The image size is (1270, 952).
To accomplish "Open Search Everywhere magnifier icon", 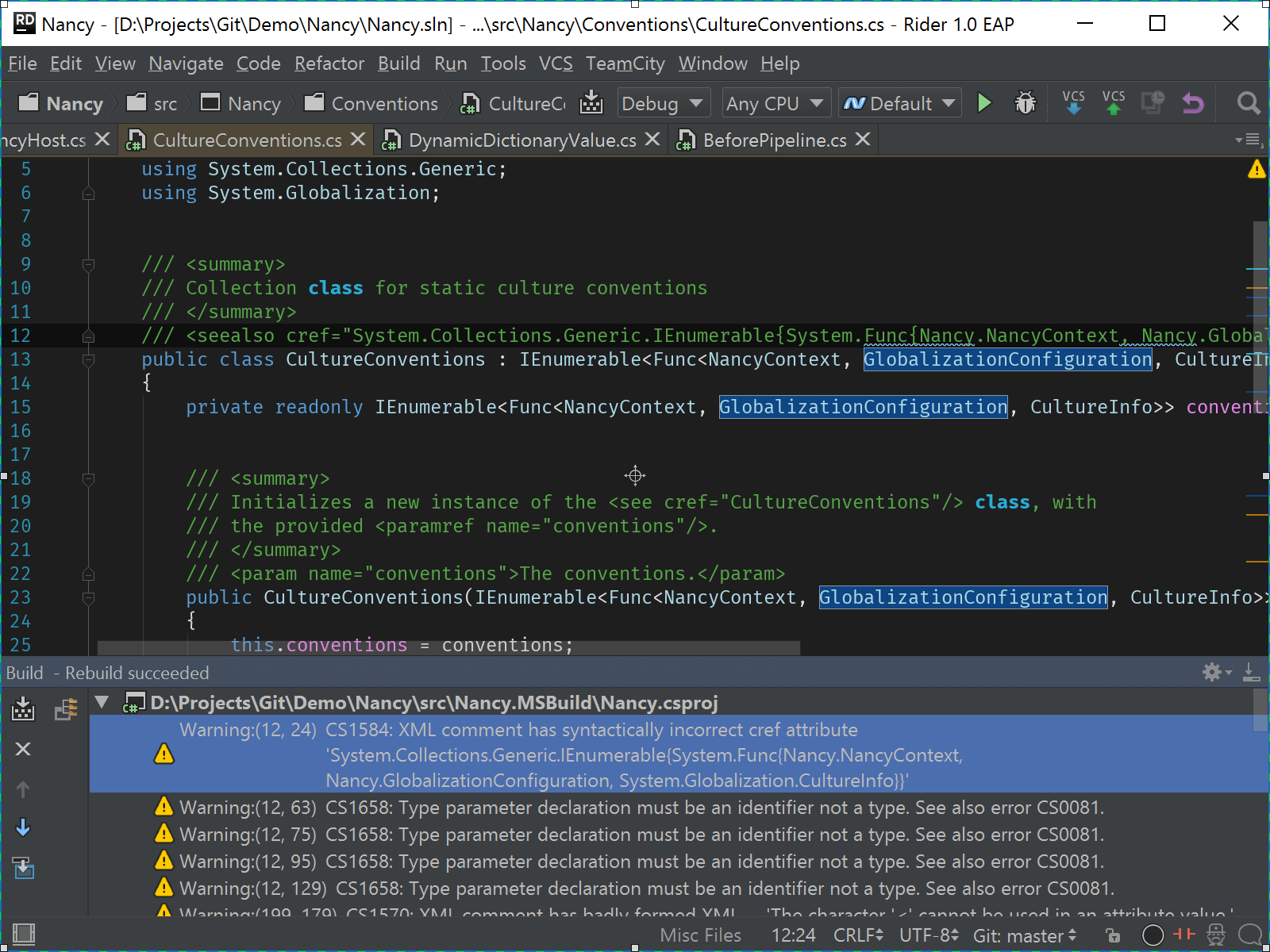I will 1248,103.
